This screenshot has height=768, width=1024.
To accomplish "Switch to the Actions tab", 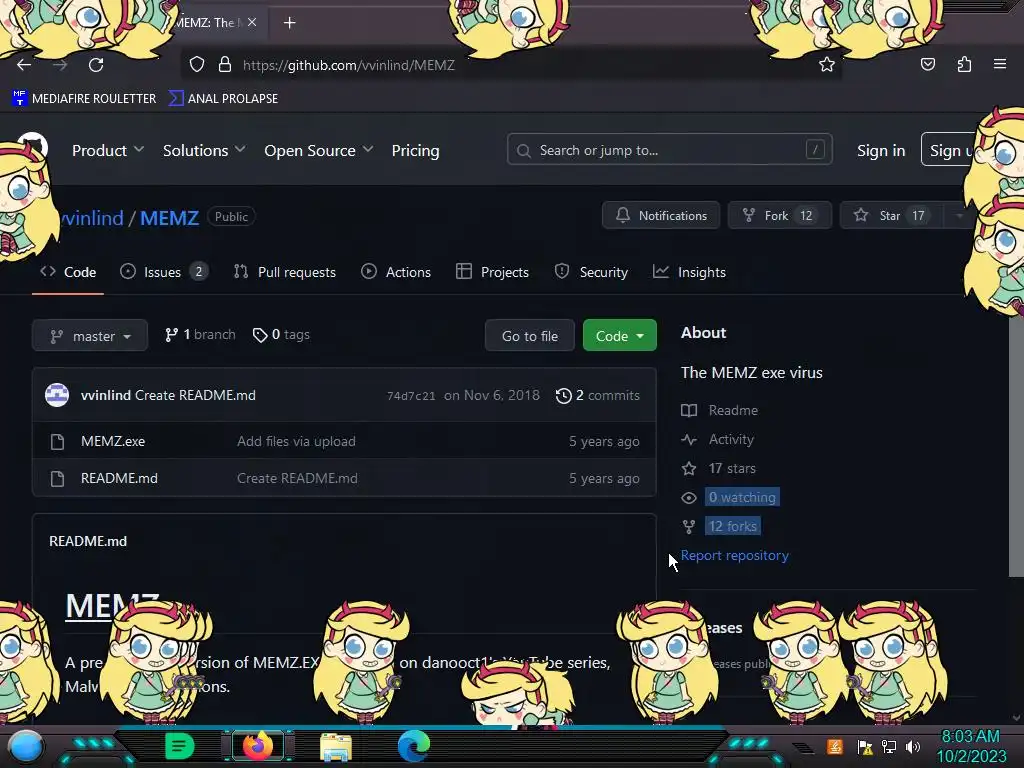I will [396, 272].
